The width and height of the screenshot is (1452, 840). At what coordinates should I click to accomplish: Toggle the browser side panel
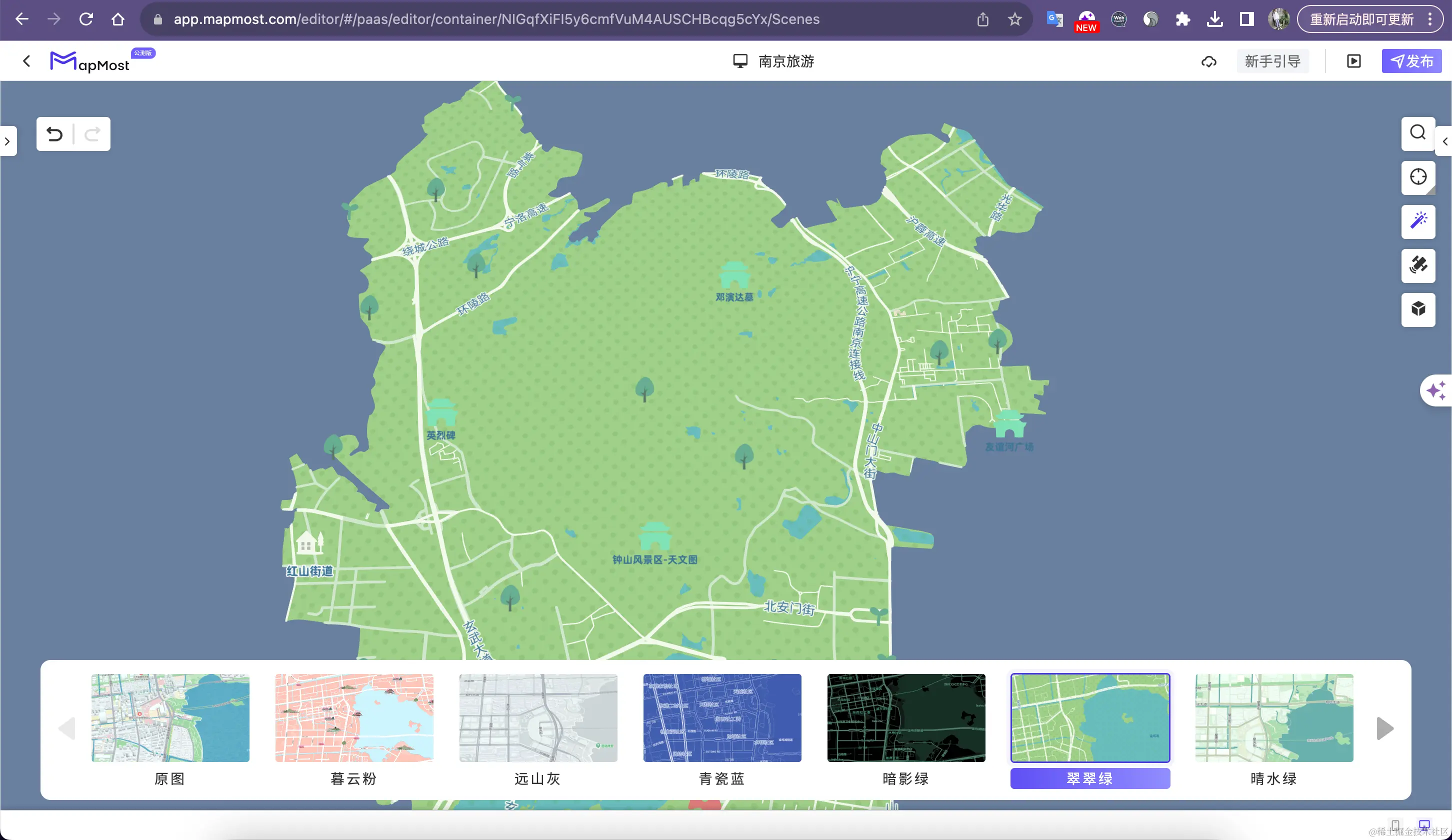click(1246, 19)
